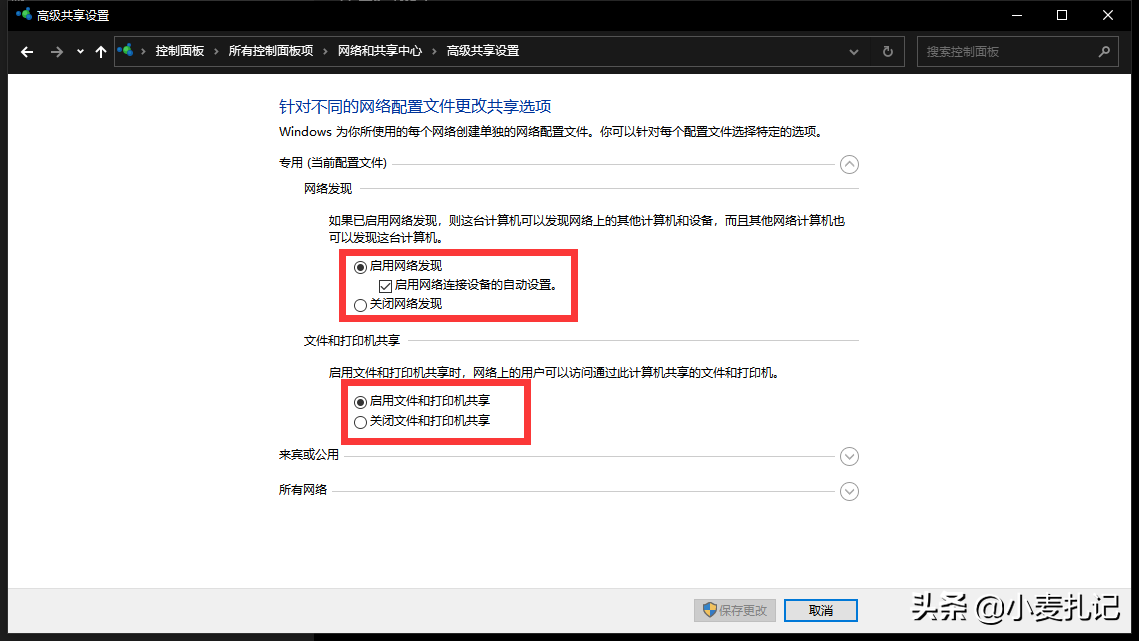Click the window title icon

[x=23, y=14]
